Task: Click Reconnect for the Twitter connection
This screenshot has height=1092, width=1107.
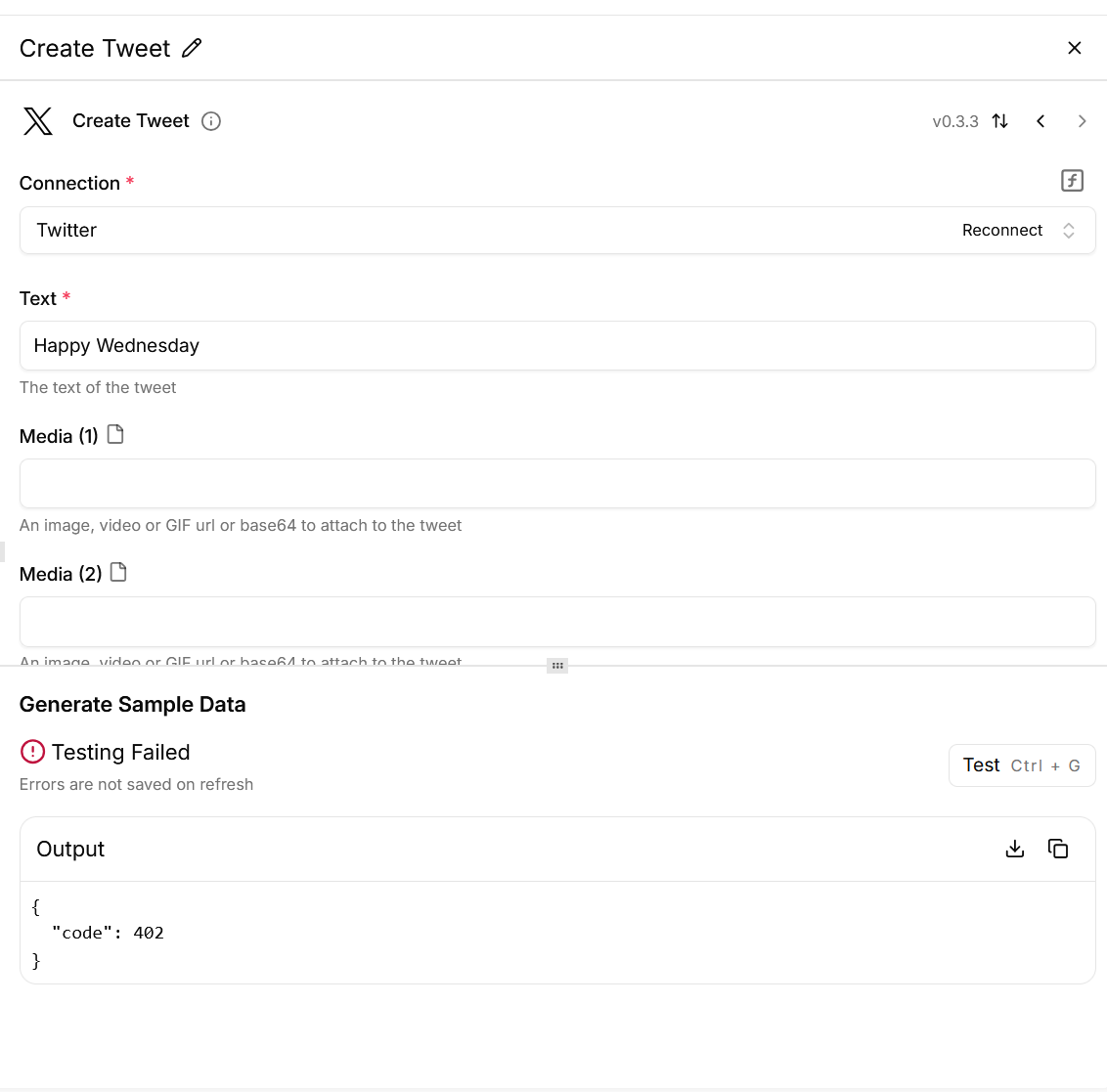Action: click(1001, 231)
